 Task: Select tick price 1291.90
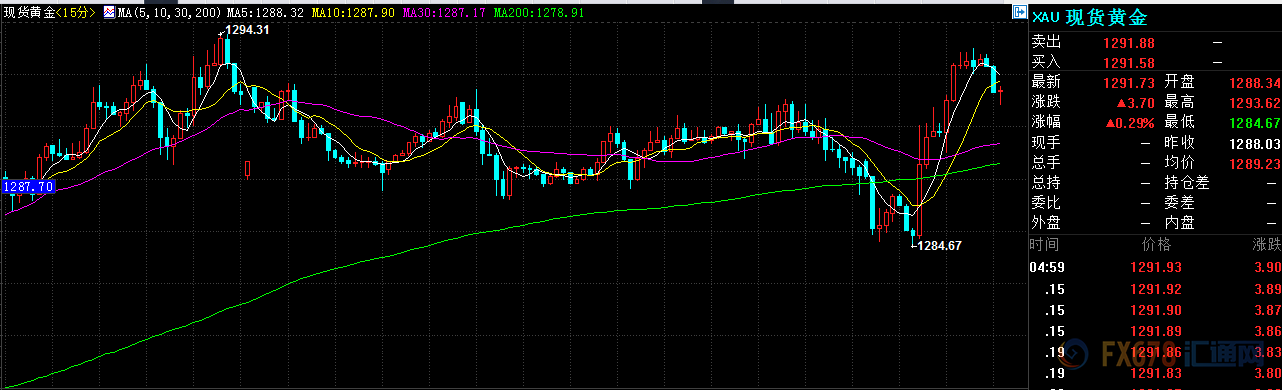[x=1155, y=310]
